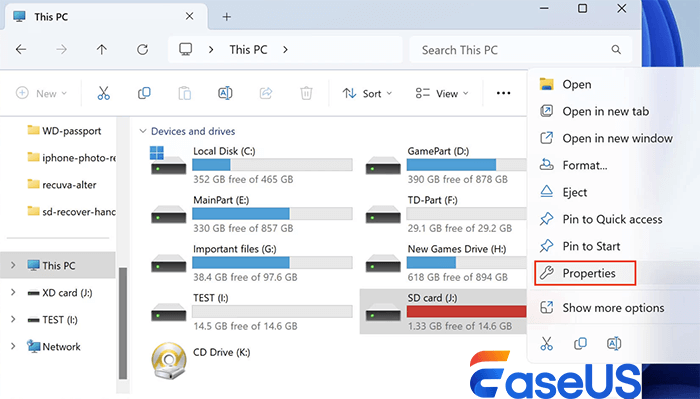This screenshot has height=399, width=700.
Task: Select the This PC tab
Action: tap(105, 17)
